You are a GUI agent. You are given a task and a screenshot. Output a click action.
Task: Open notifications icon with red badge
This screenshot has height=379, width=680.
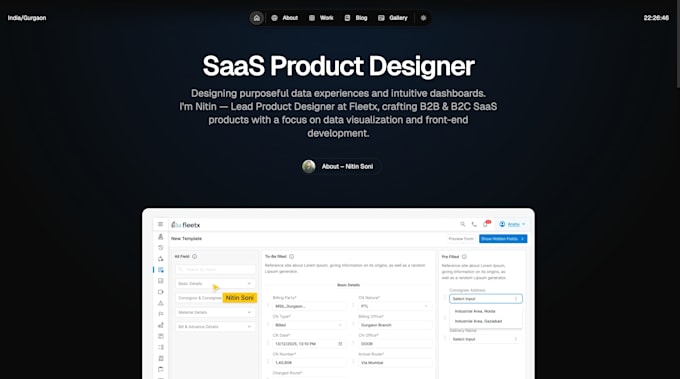coord(486,224)
